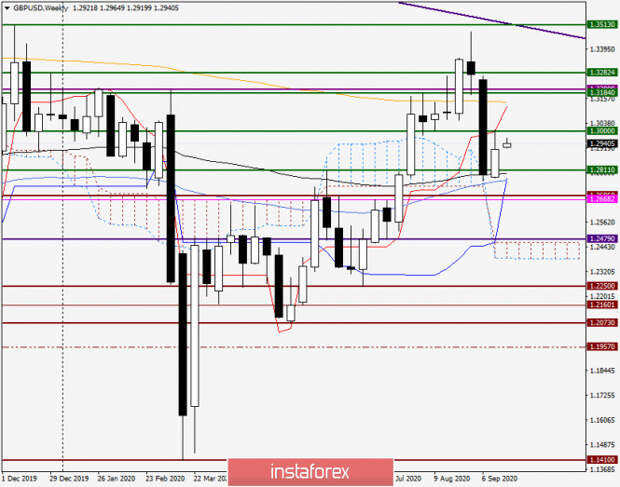This screenshot has width=620, height=487.
Task: Click the GBPUSD,Weekly chart title text
Action: pos(40,8)
